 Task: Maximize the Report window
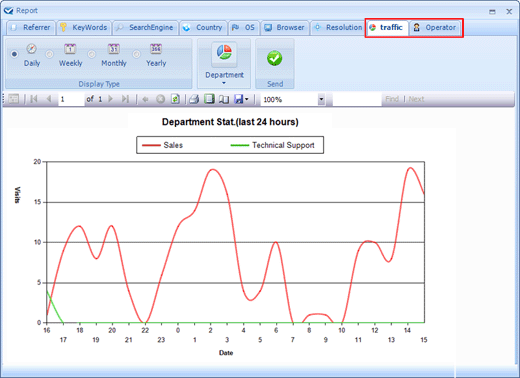492,12
